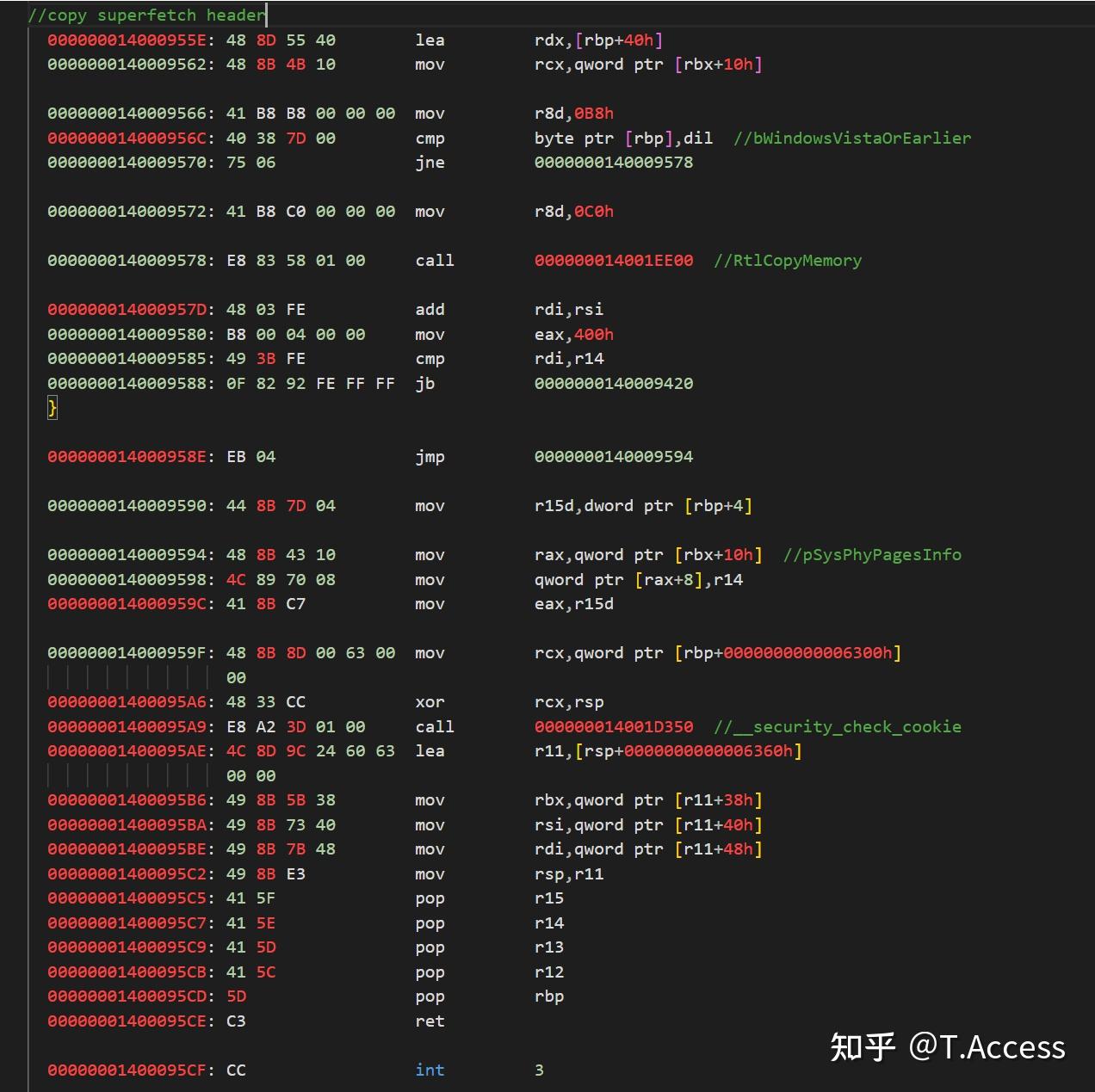Click the "pop rbp" operand rbp
This screenshot has width=1095, height=1092.
549,996
